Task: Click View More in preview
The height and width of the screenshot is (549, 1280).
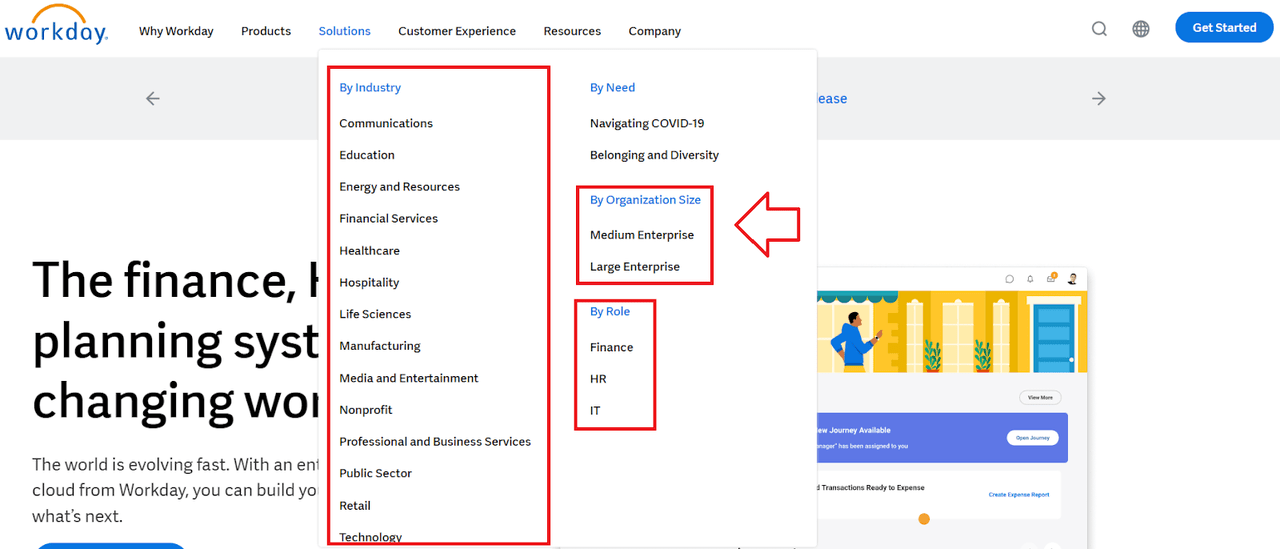Action: [1040, 397]
